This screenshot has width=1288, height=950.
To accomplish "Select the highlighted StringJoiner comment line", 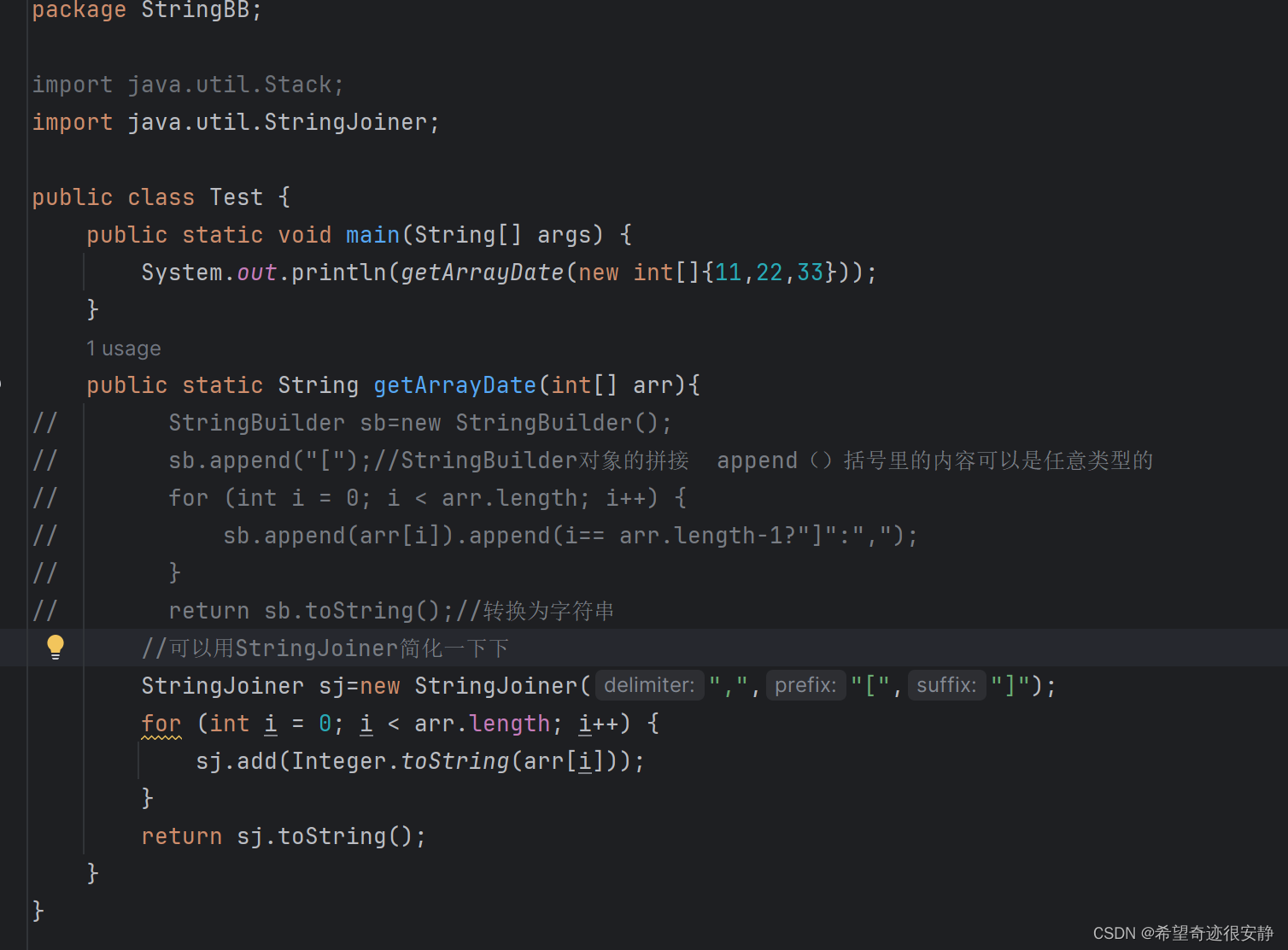I will point(325,648).
